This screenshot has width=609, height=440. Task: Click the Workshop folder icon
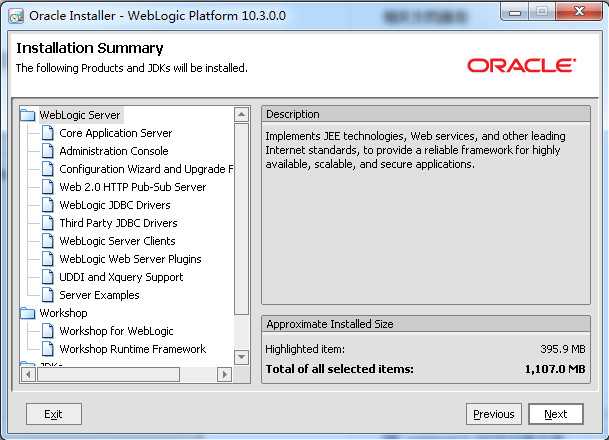tap(28, 313)
